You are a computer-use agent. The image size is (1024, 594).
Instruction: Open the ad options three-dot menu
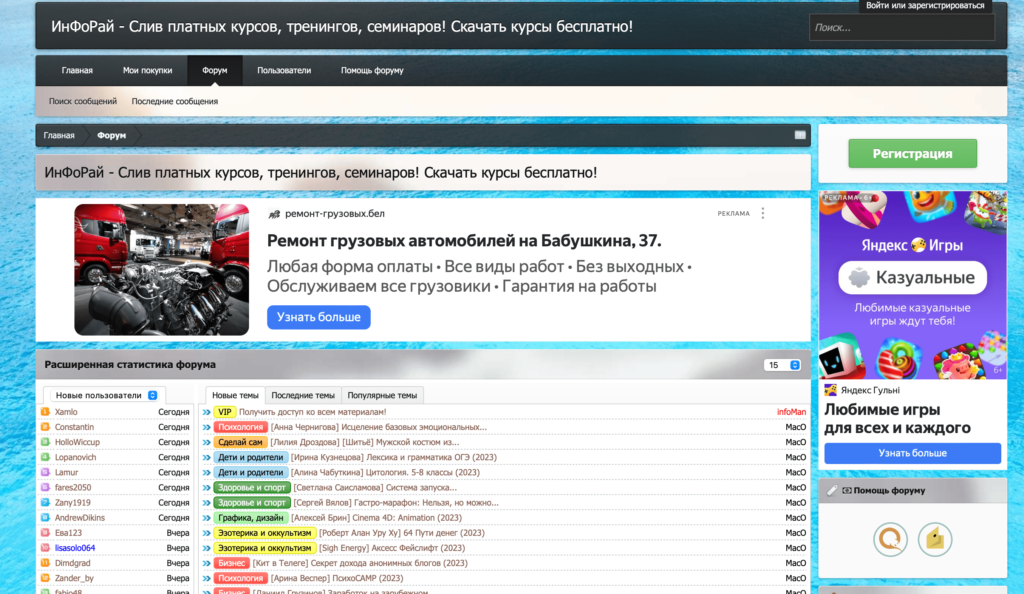click(x=763, y=213)
